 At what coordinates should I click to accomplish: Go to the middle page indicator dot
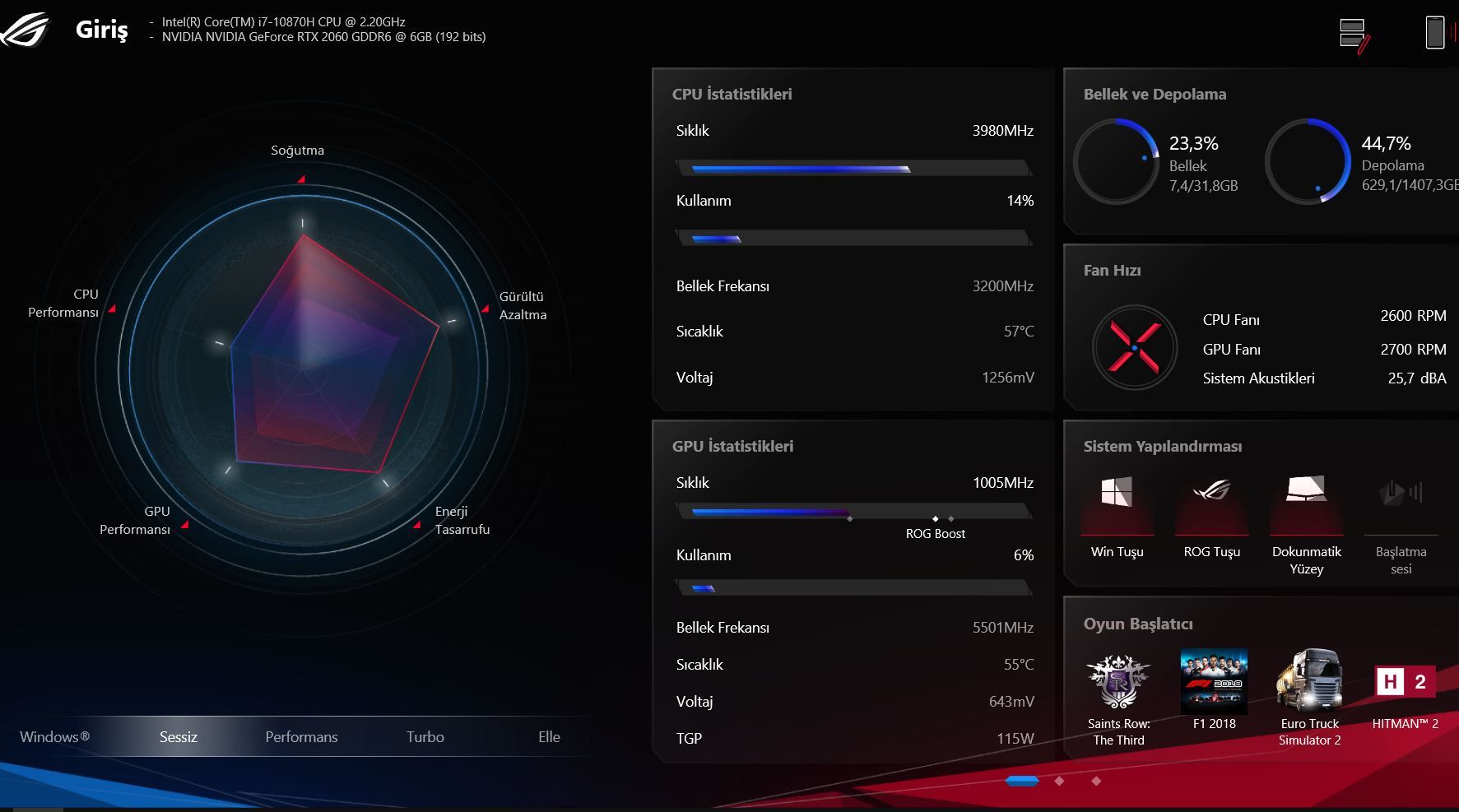pyautogui.click(x=1059, y=781)
